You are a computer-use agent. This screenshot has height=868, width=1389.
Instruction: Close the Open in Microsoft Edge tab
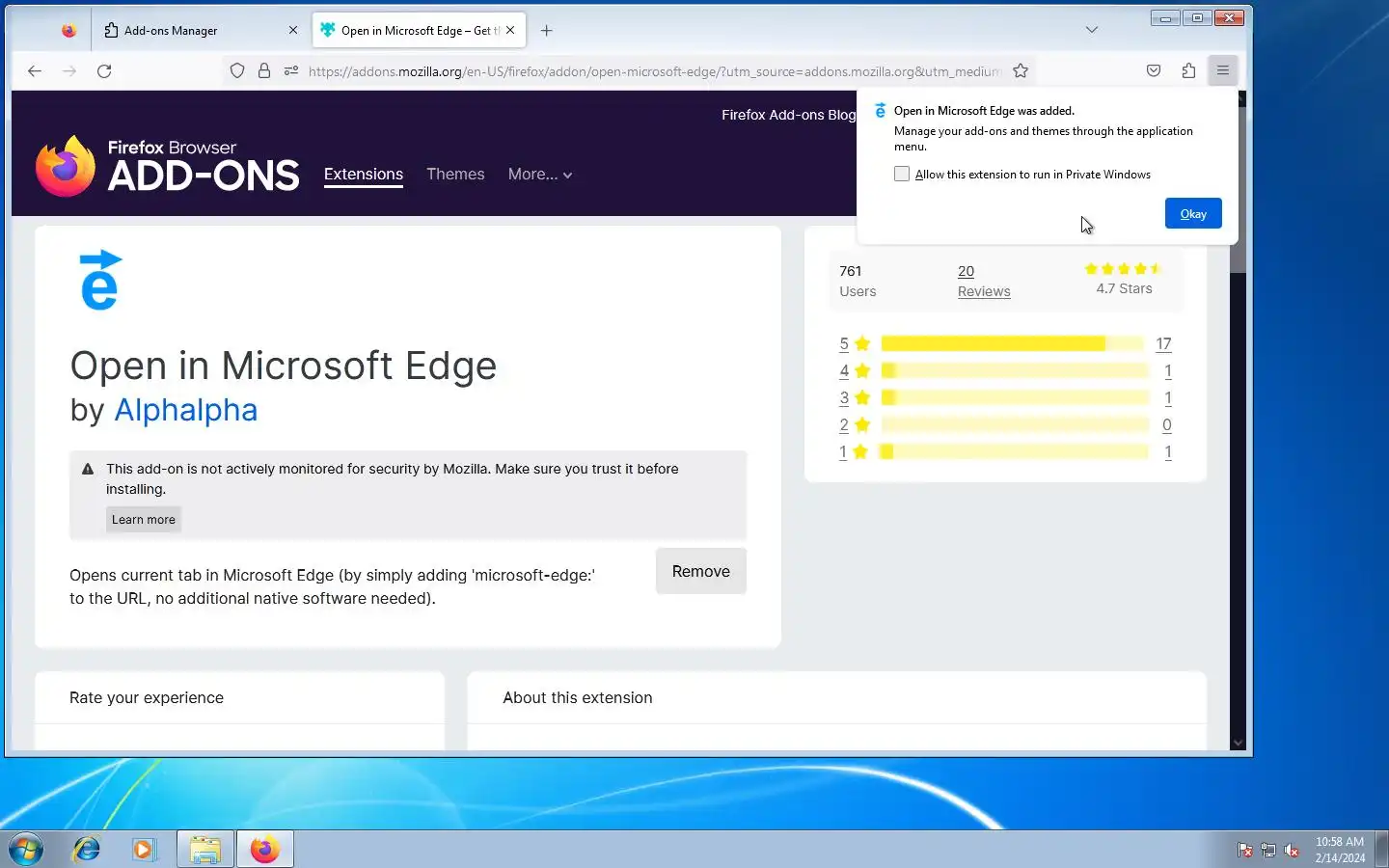(x=510, y=30)
